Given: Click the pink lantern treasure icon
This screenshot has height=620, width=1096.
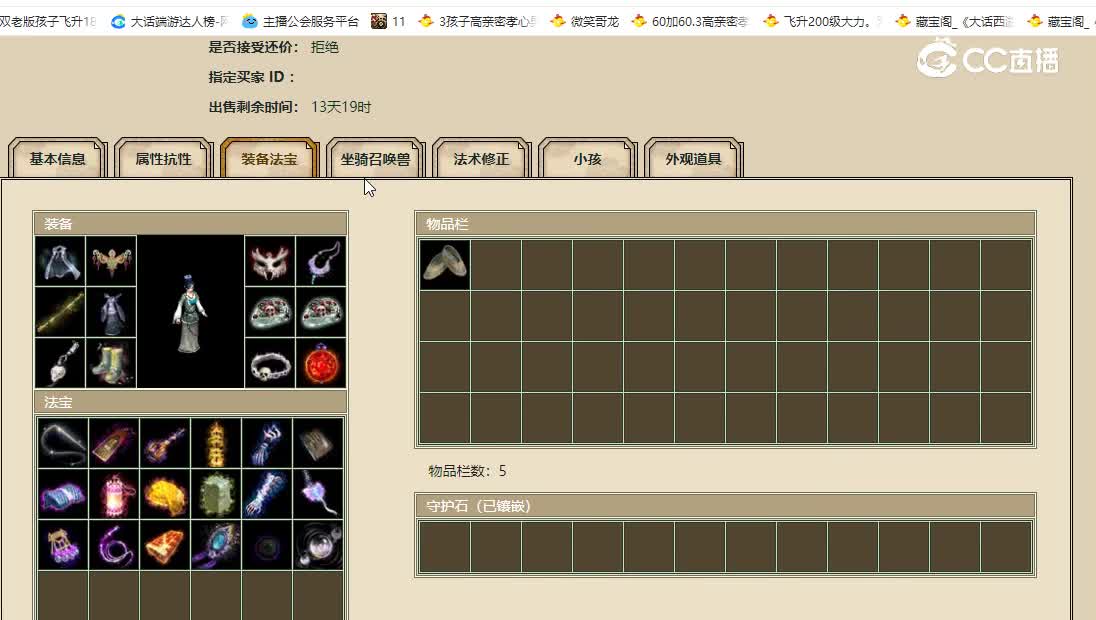Looking at the screenshot, I should (x=114, y=494).
